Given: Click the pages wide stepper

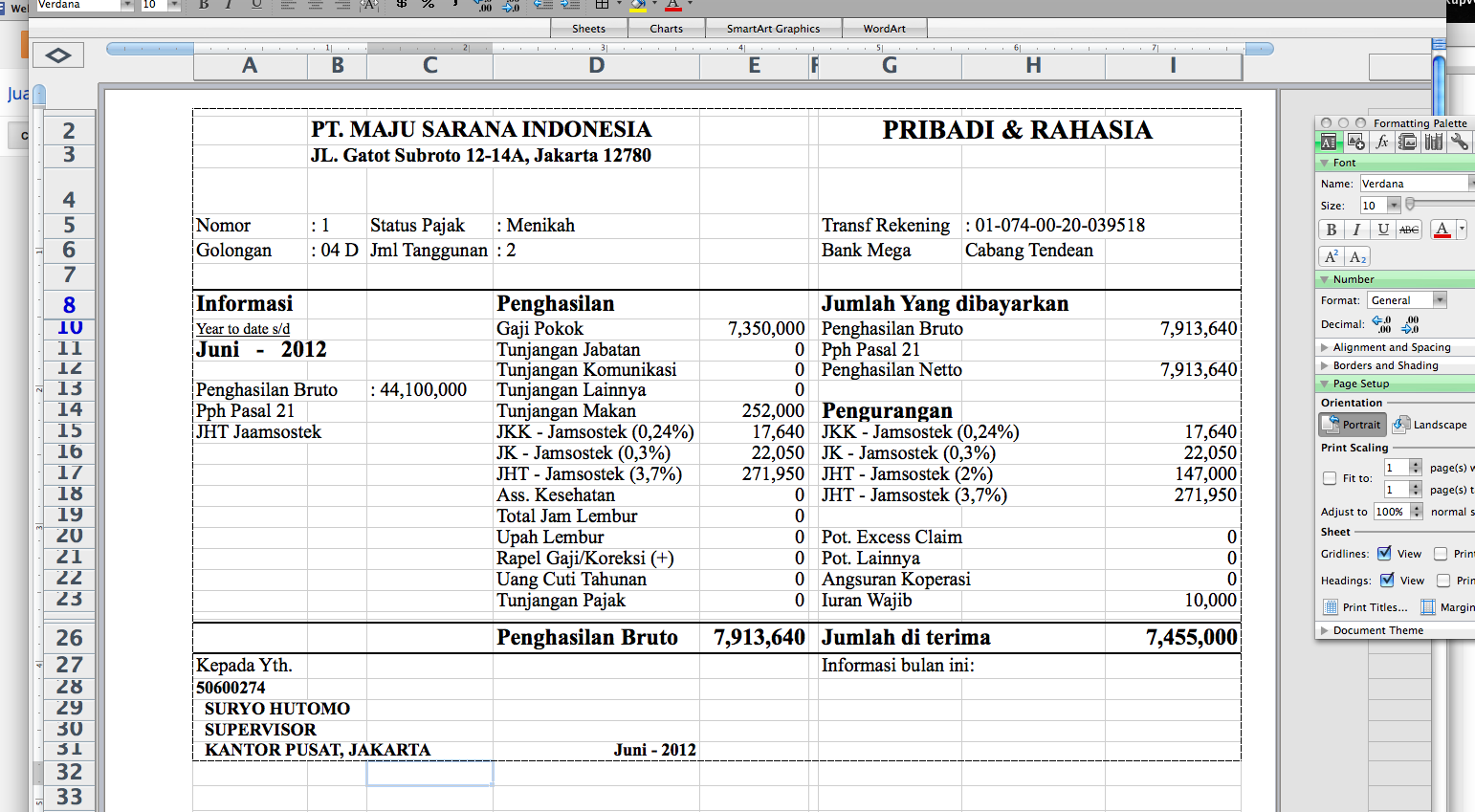Looking at the screenshot, I should 1416,467.
